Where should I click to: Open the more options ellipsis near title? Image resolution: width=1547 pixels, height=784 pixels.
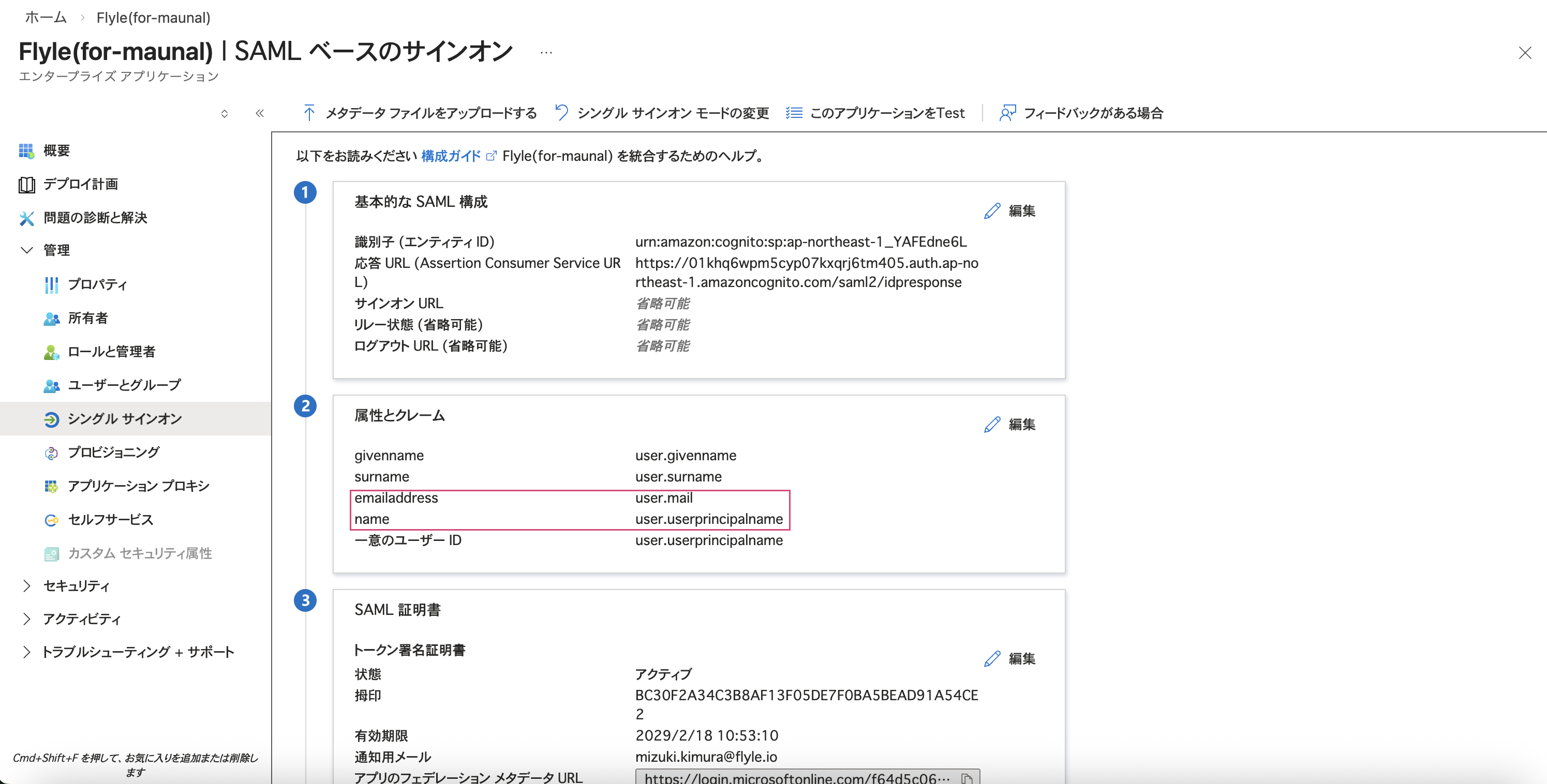click(x=545, y=52)
